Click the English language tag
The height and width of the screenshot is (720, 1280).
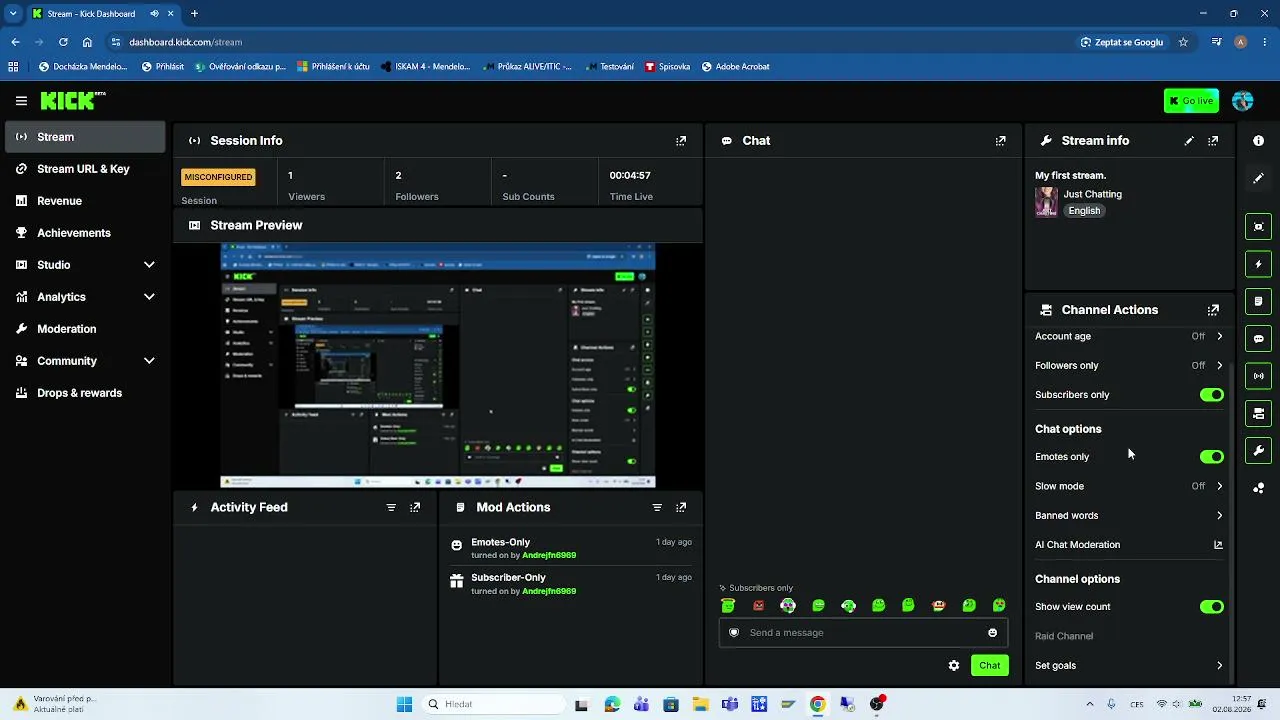coord(1084,211)
